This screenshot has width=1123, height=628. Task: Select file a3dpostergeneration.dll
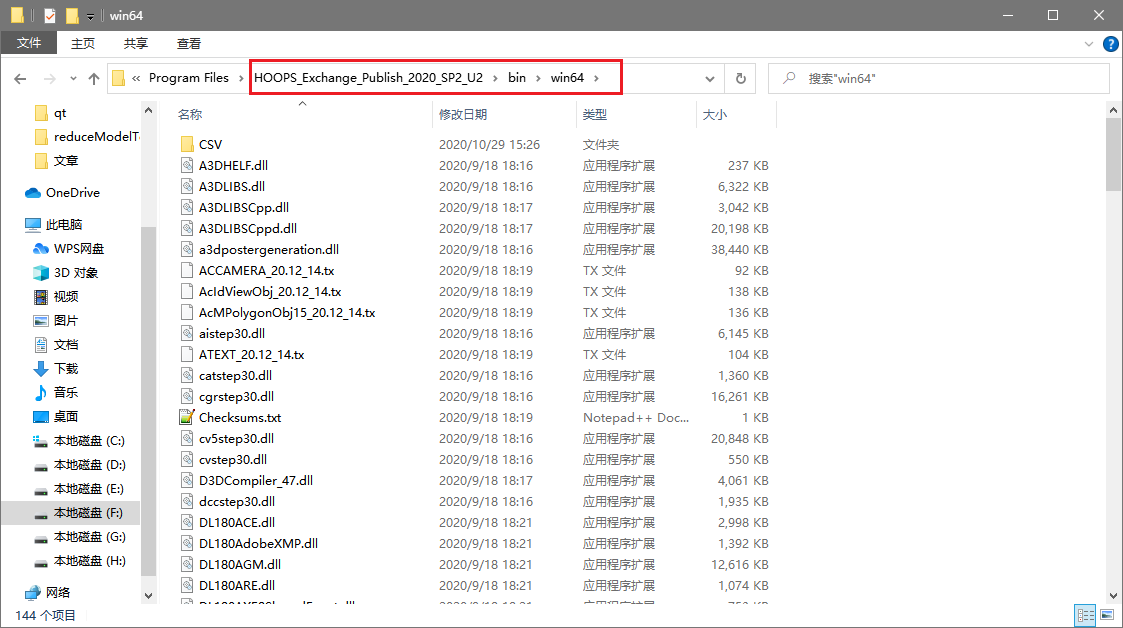tap(269, 249)
